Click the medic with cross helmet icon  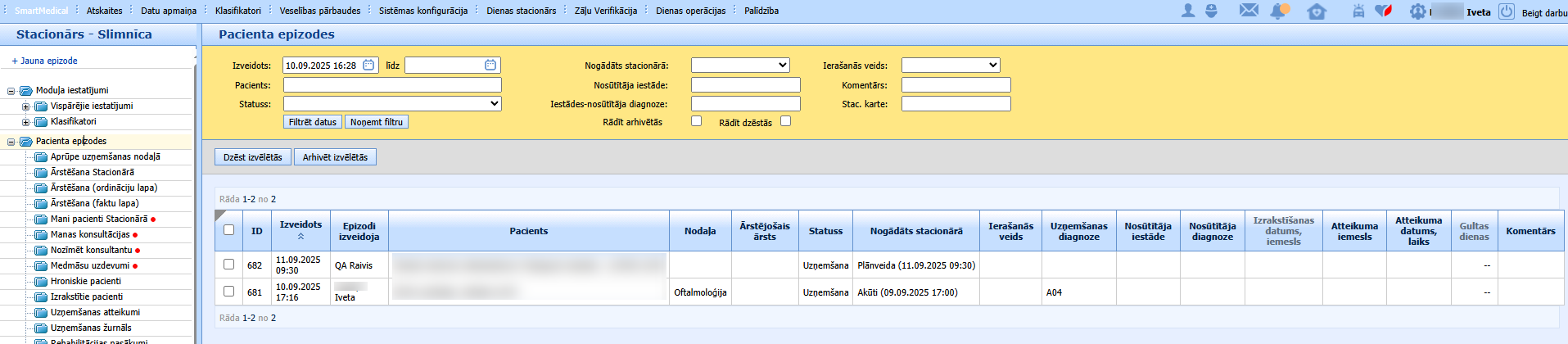(1211, 11)
